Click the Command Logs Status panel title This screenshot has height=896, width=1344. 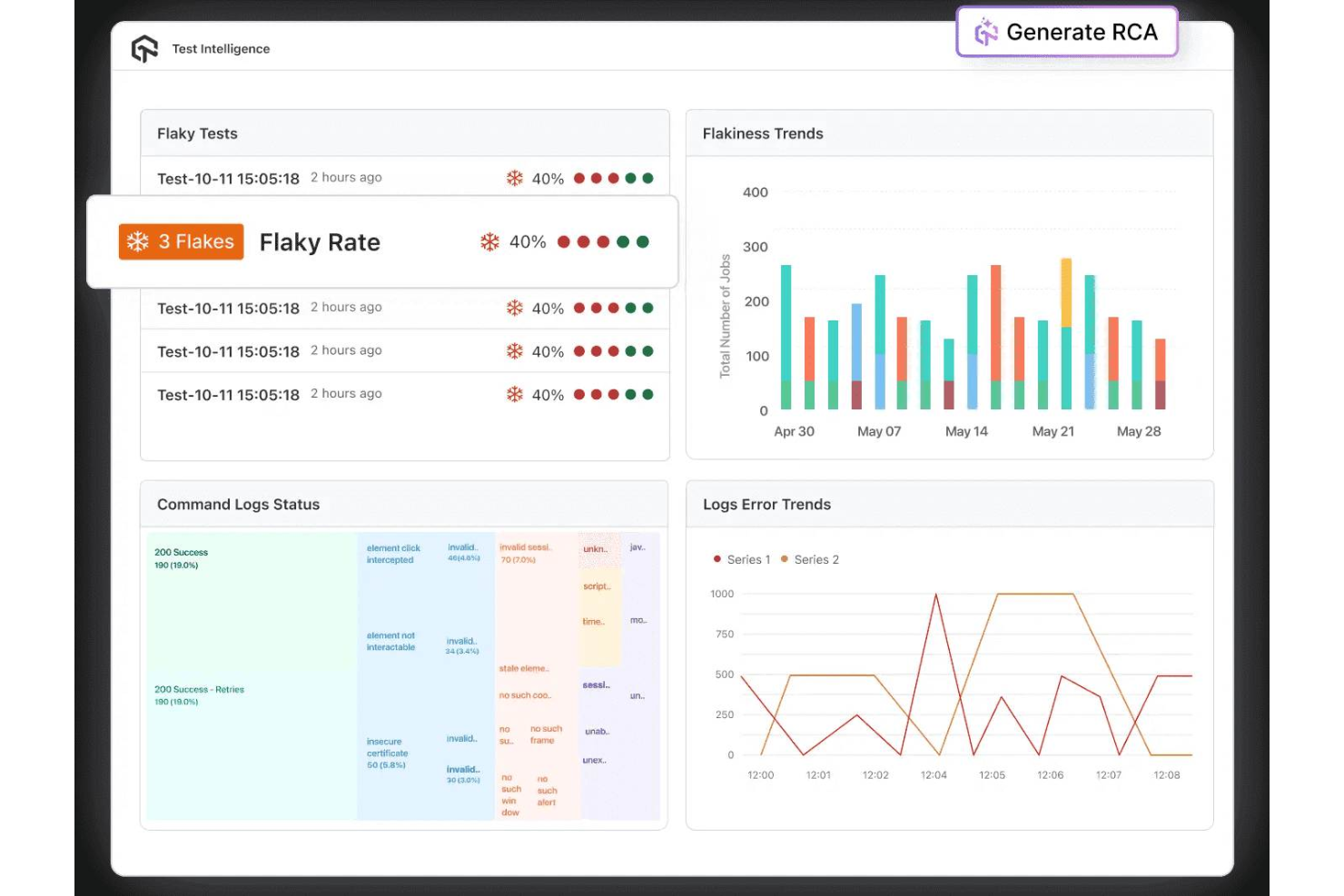pyautogui.click(x=238, y=505)
